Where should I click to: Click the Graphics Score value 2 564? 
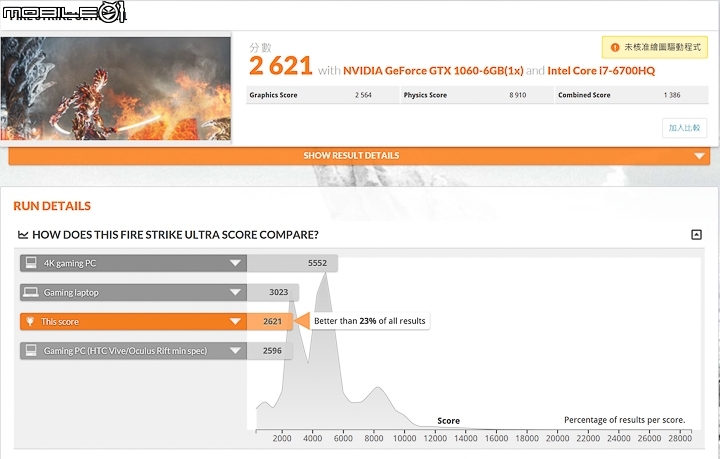(363, 95)
